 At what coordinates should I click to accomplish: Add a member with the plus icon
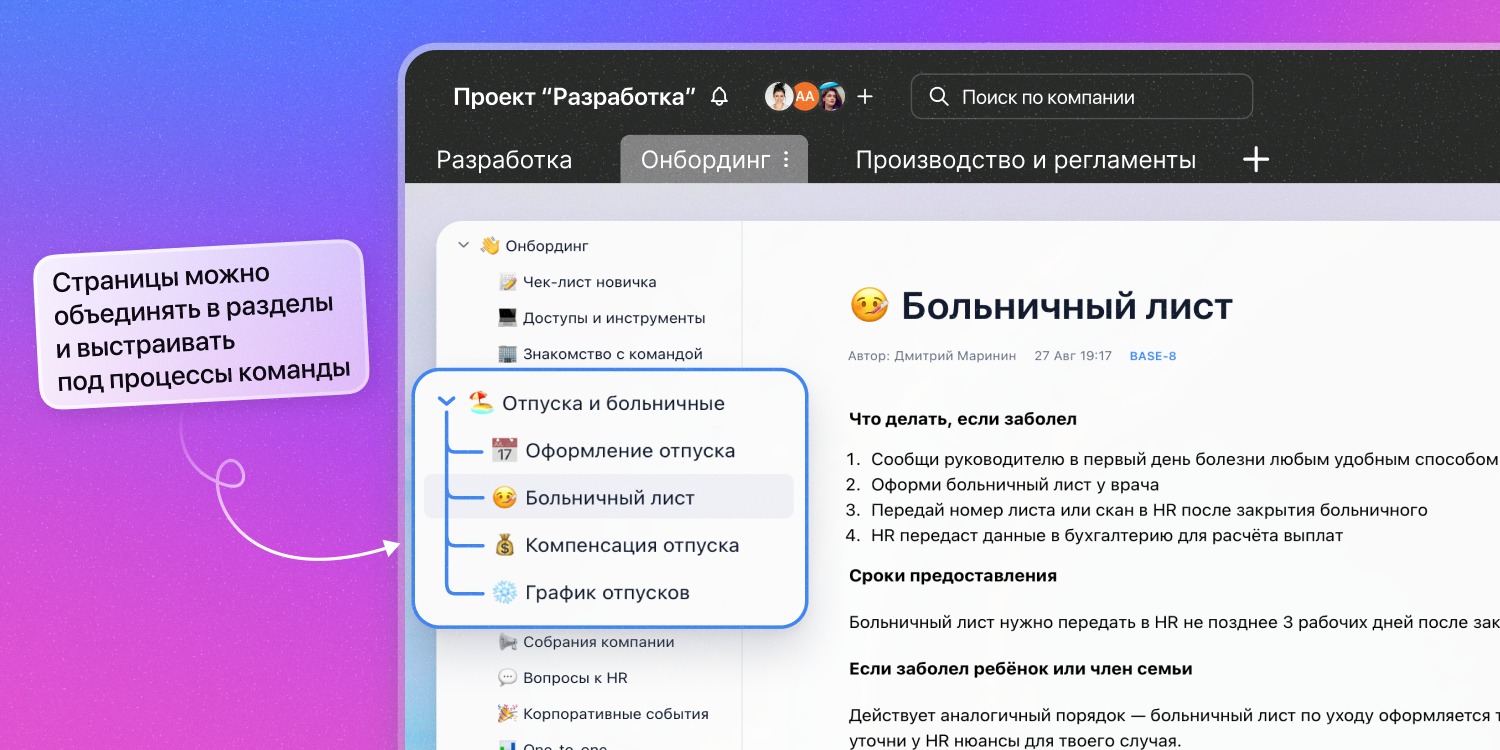coord(865,96)
